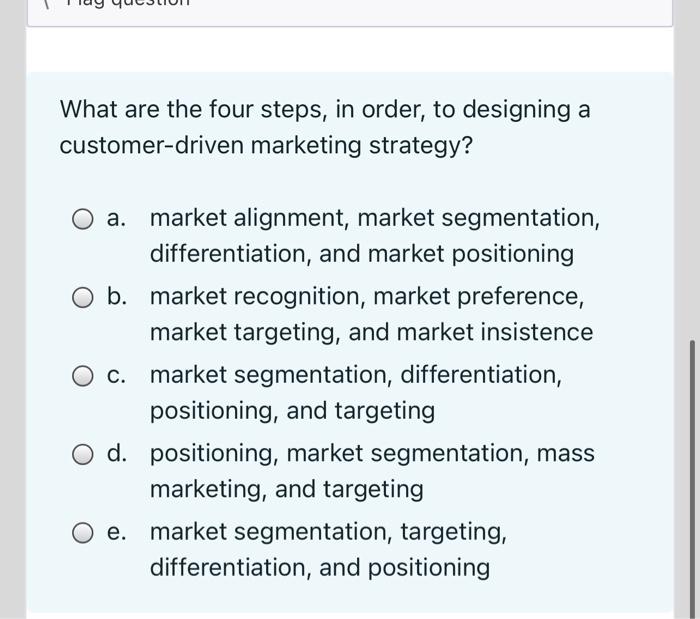Click answer text starting with 'market alignment'
Viewport: 700px width, 619px height.
[375, 236]
